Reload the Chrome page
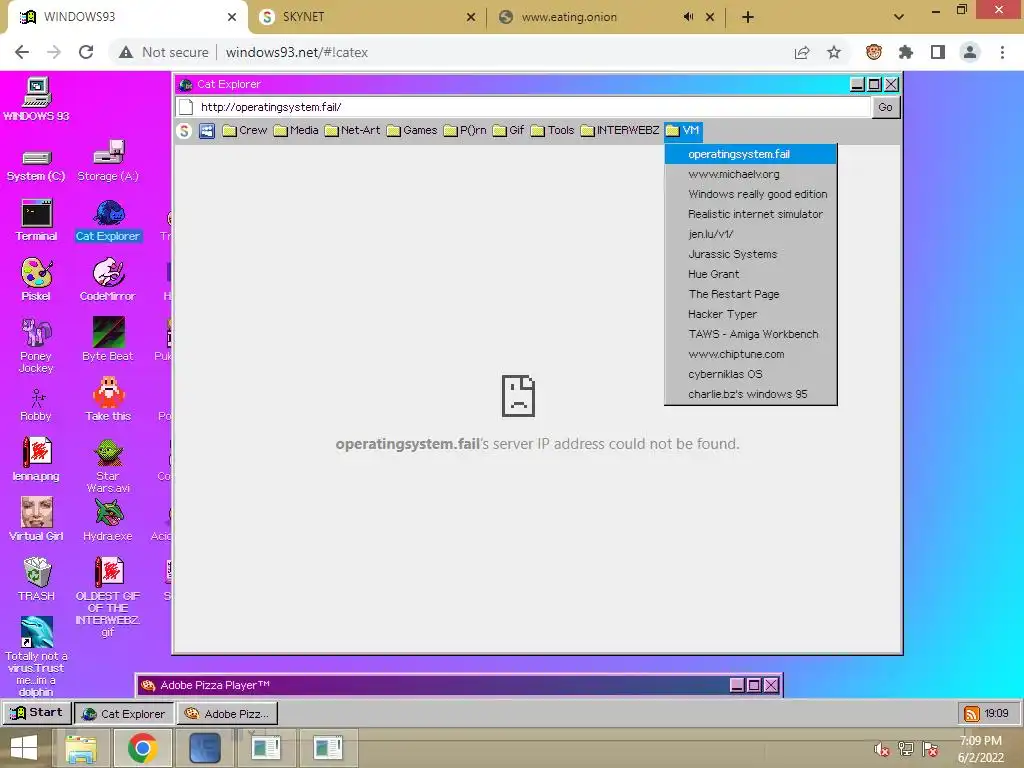The width and height of the screenshot is (1024, 768). pos(86,52)
